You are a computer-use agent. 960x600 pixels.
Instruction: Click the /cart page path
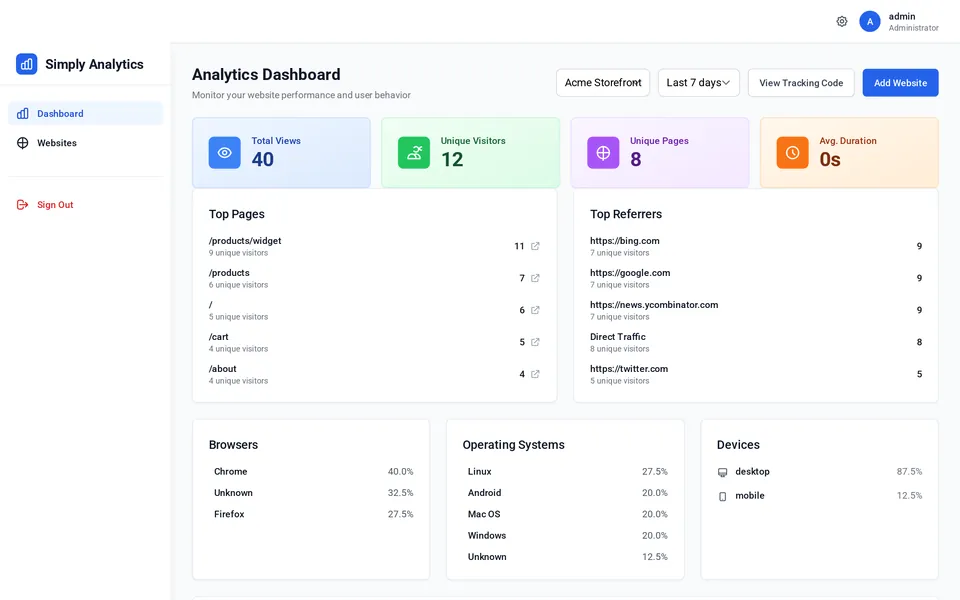(x=219, y=337)
